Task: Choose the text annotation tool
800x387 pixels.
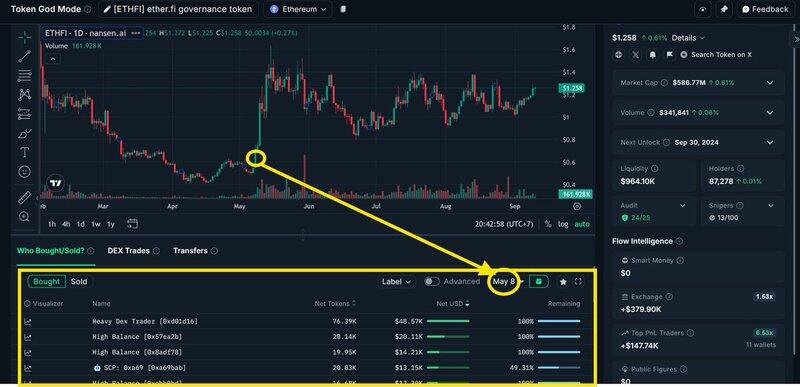Action: point(24,152)
